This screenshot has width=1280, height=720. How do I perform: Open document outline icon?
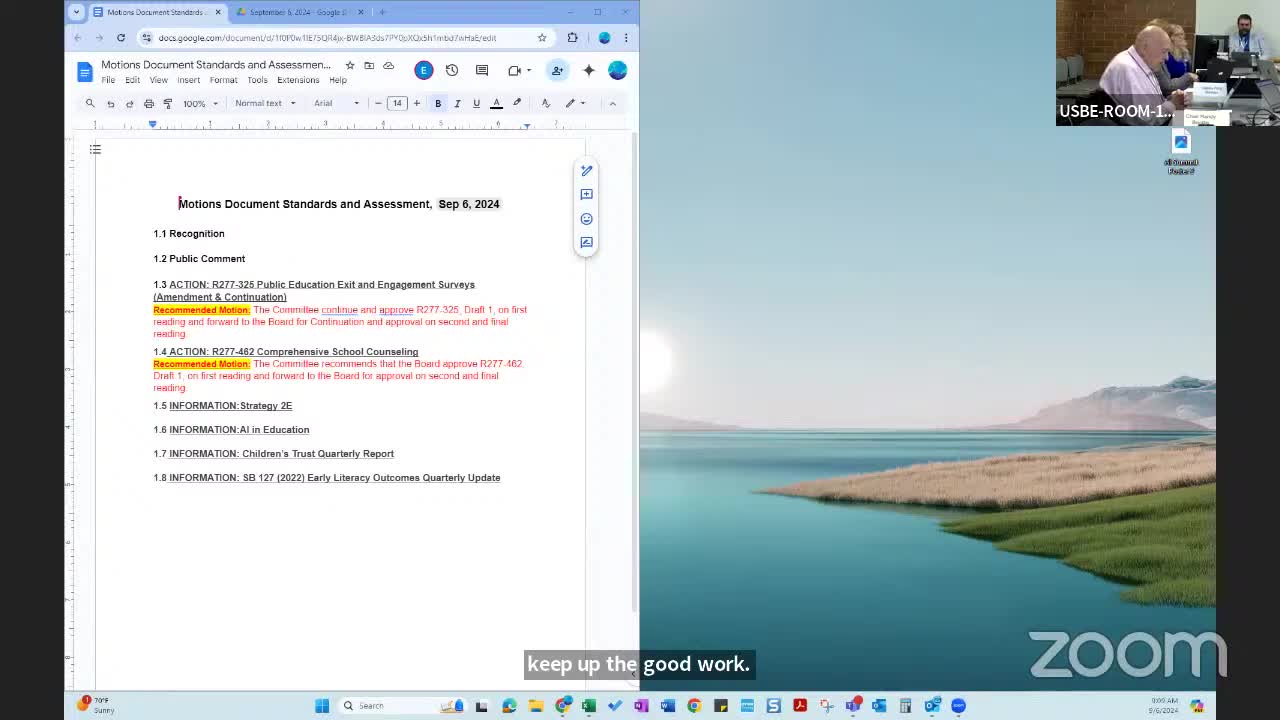[95, 149]
